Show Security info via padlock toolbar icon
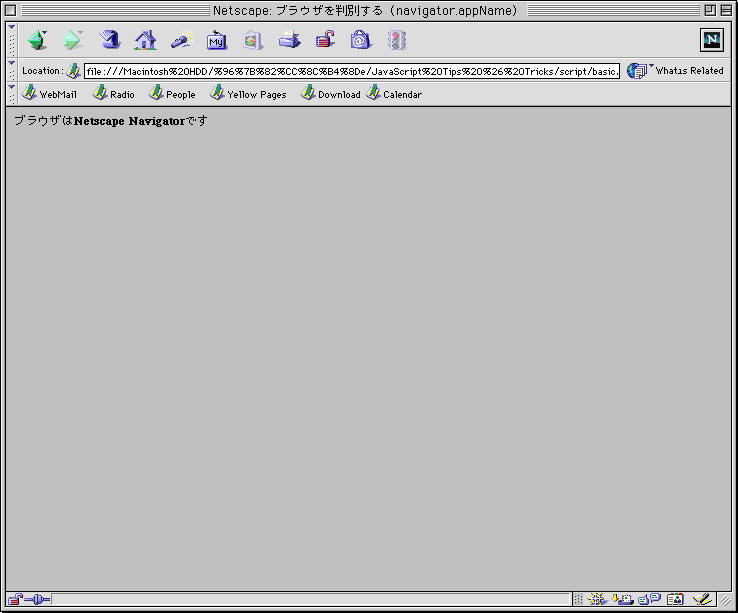738x613 pixels. (325, 40)
